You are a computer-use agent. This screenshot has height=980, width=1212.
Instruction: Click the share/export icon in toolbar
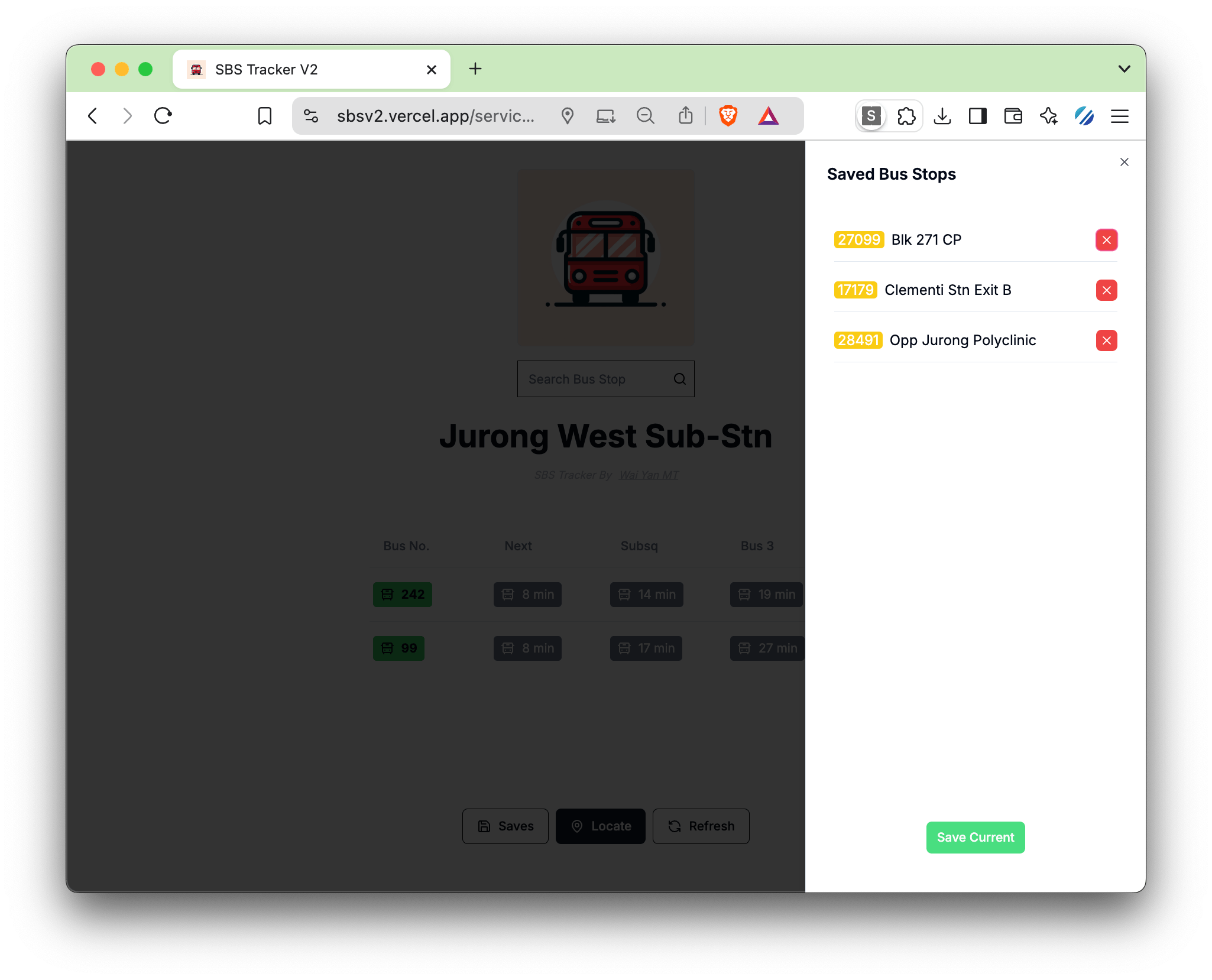687,115
